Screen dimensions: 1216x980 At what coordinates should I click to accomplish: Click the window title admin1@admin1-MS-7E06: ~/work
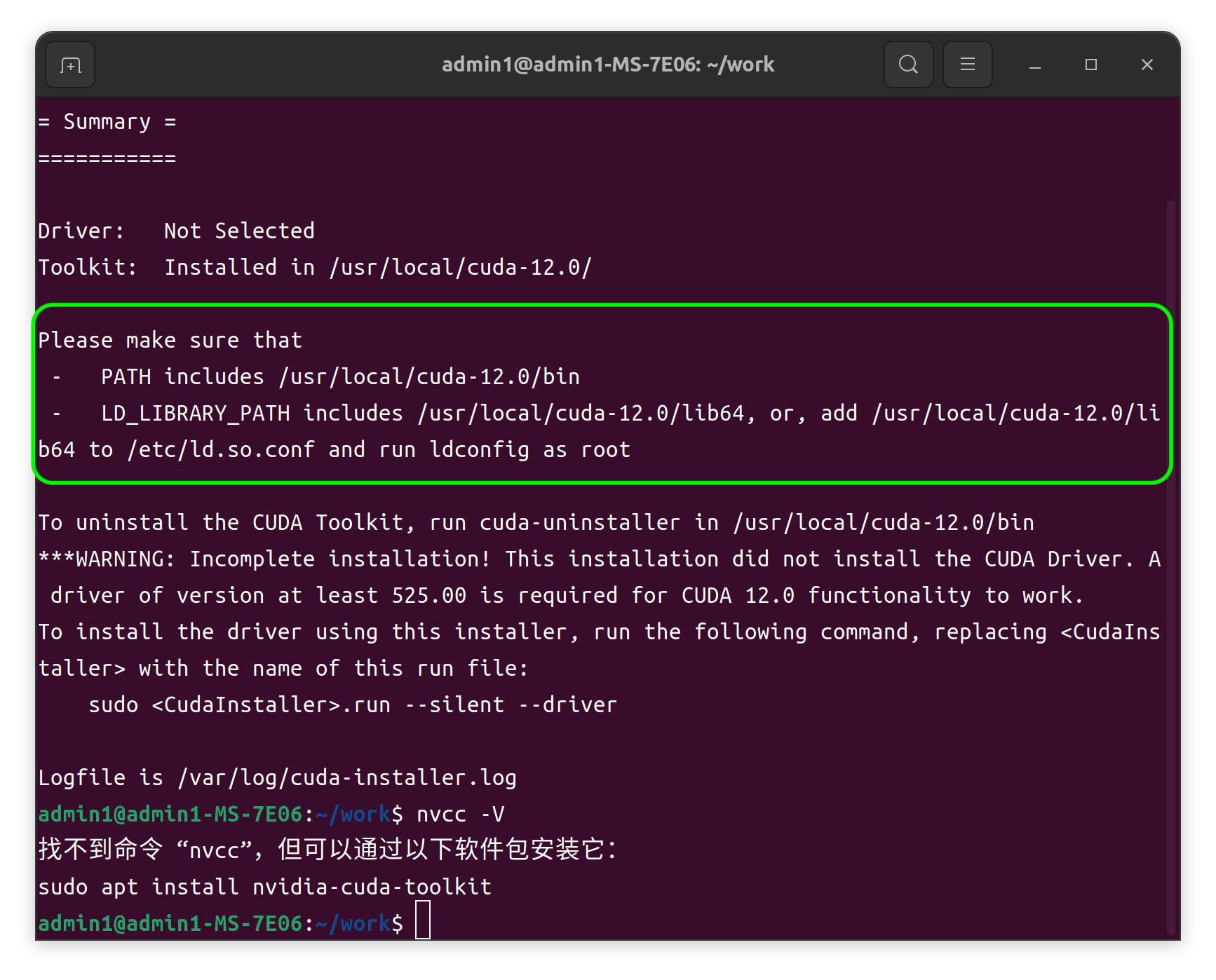point(608,64)
